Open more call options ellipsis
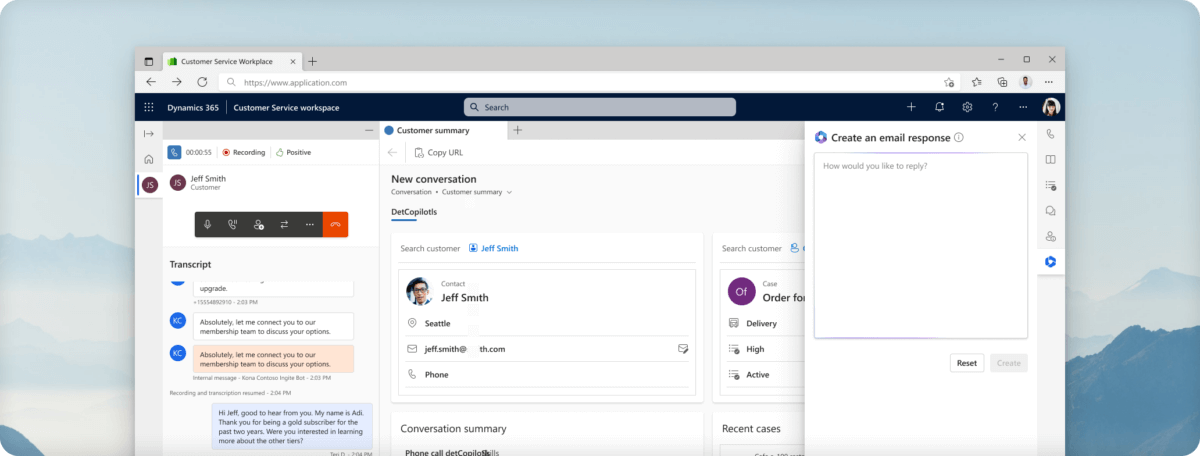 [x=309, y=225]
